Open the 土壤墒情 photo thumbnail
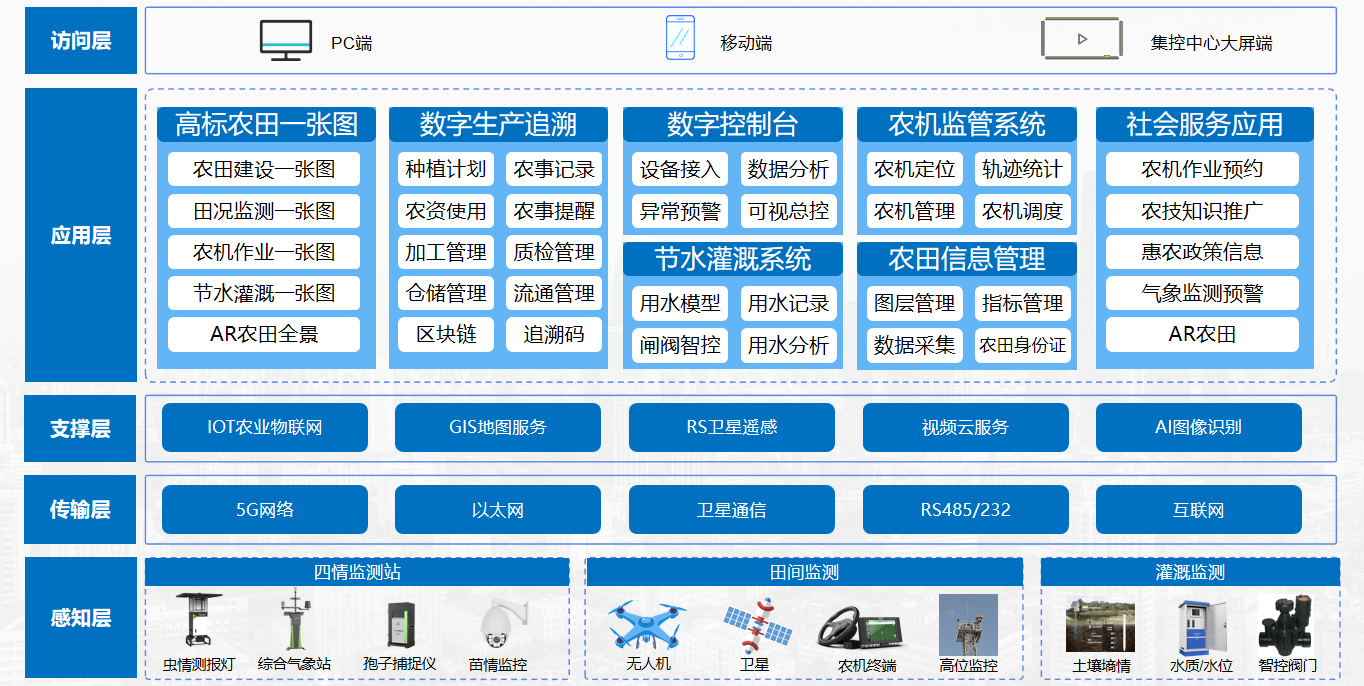Screen dimensions: 1364x686 click(1099, 625)
